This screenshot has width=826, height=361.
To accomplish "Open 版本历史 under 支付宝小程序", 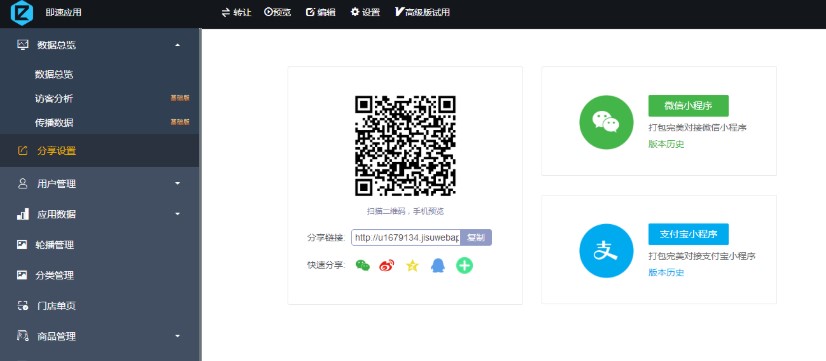I will tap(666, 272).
